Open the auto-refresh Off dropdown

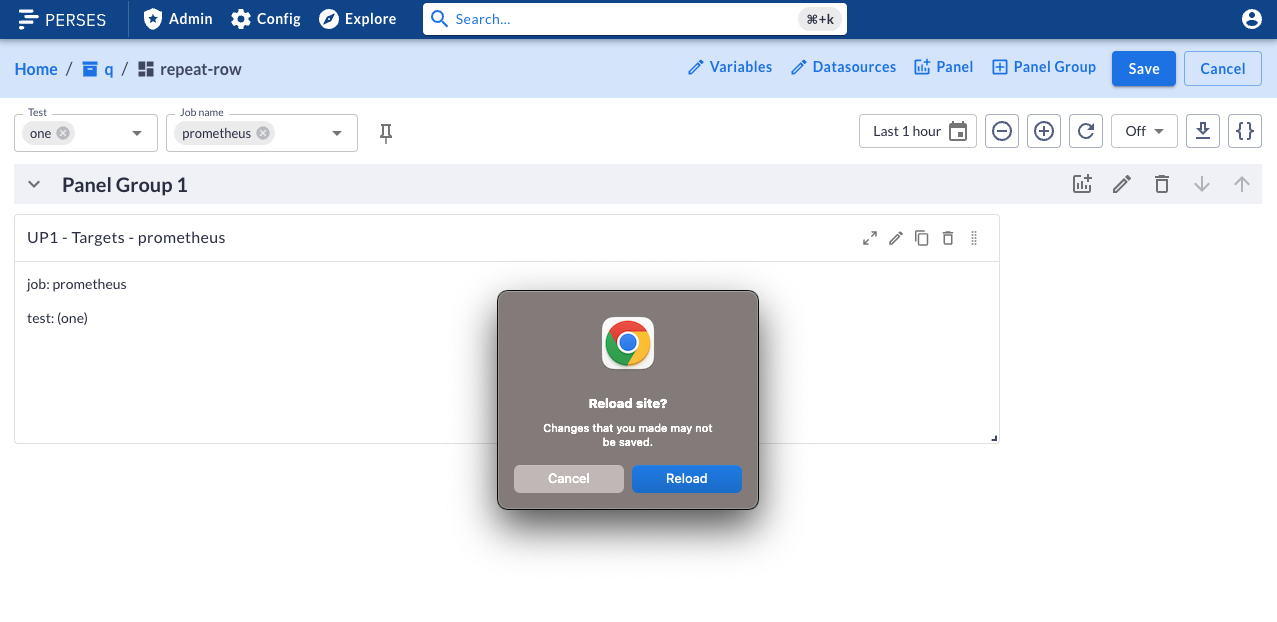(1144, 130)
